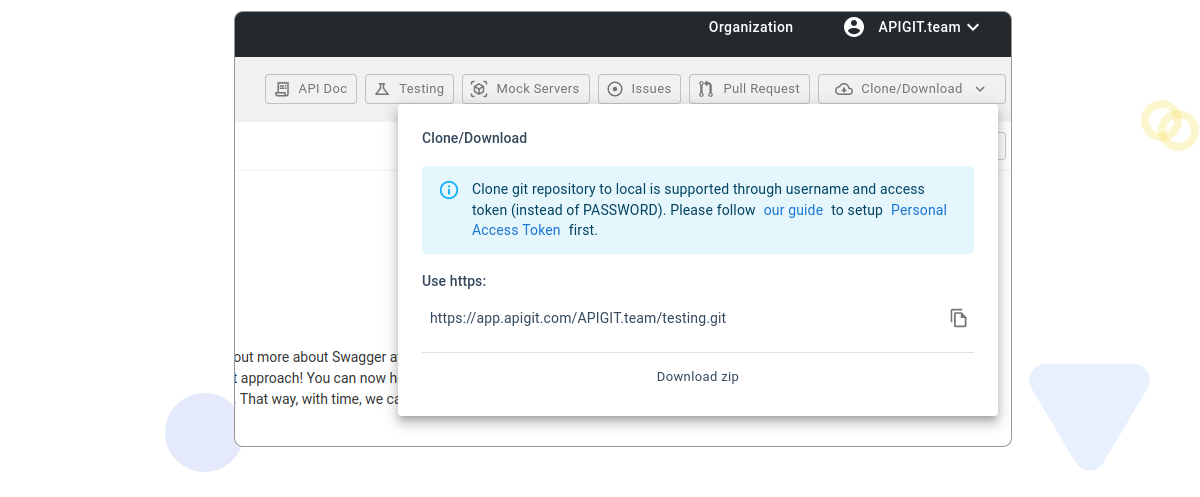Click the API Doc document icon
1200x497 pixels.
click(282, 89)
